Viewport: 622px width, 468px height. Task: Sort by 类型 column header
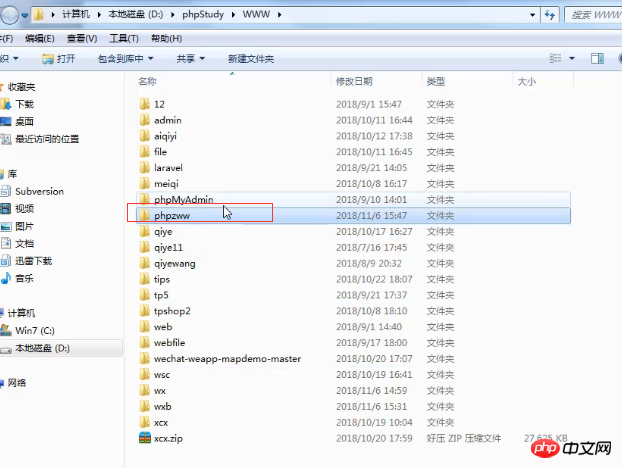(x=436, y=81)
